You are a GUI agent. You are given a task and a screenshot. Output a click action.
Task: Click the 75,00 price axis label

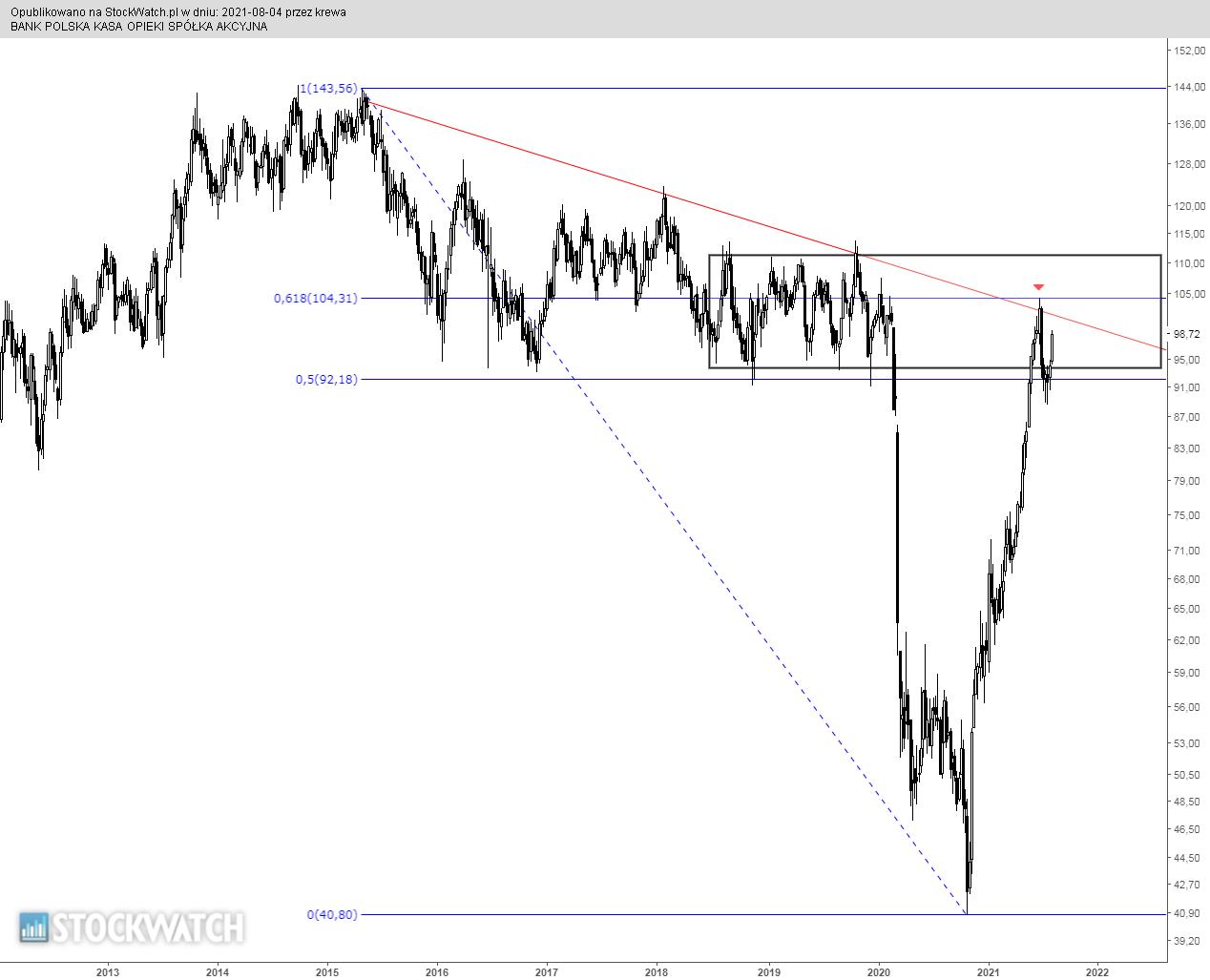point(1188,515)
